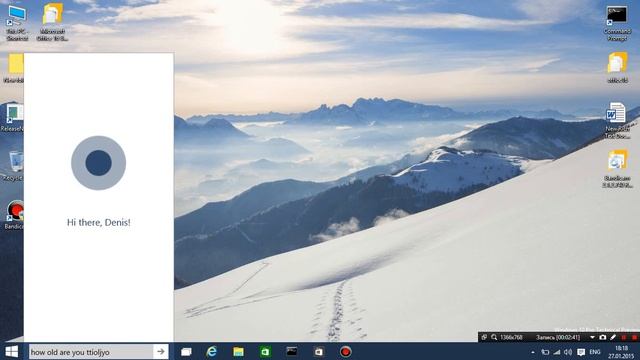Click the recording timer label in Bandicam bar
Screen dimensions: 640x360
(558, 337)
